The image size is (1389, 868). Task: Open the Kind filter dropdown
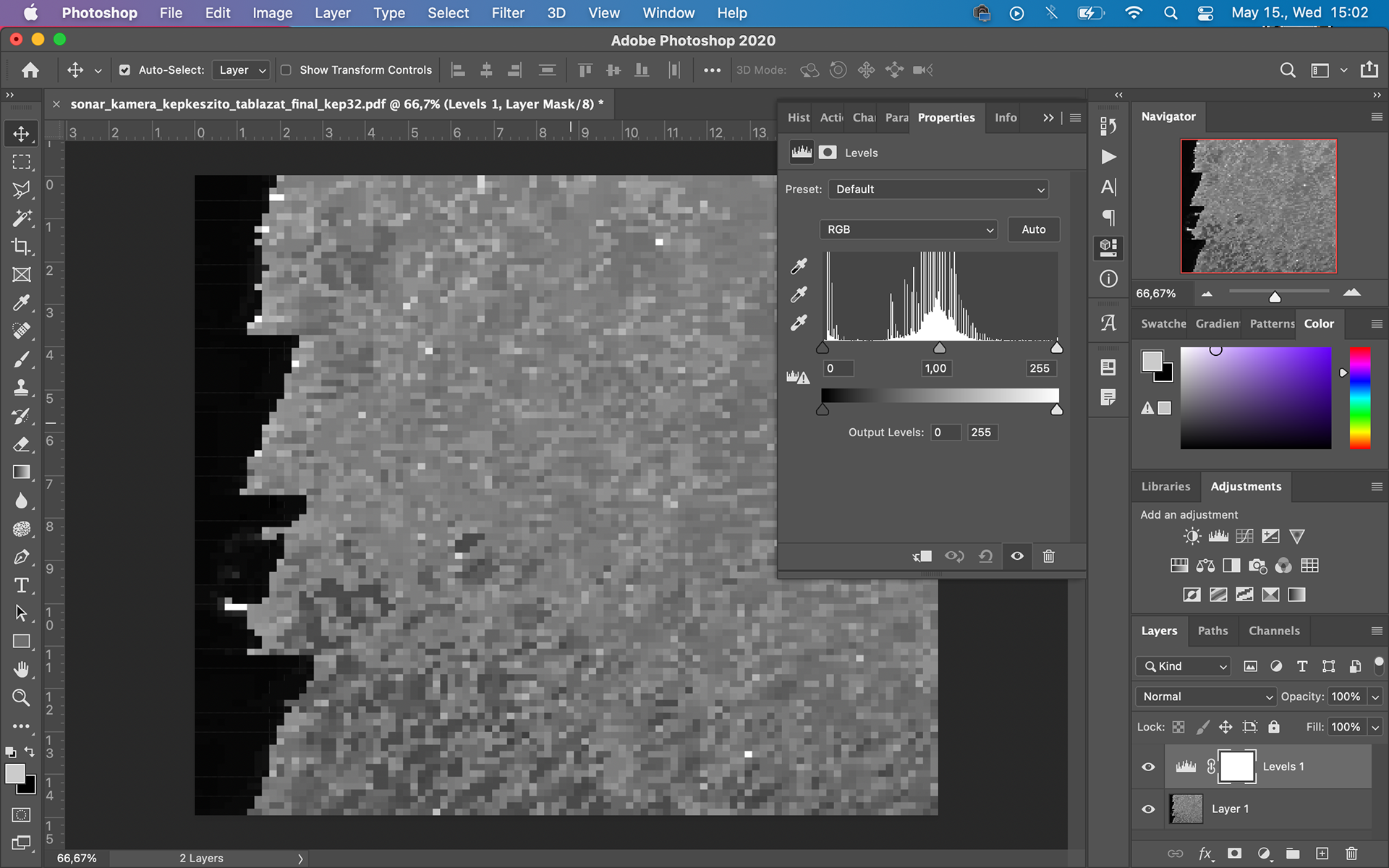[1183, 666]
